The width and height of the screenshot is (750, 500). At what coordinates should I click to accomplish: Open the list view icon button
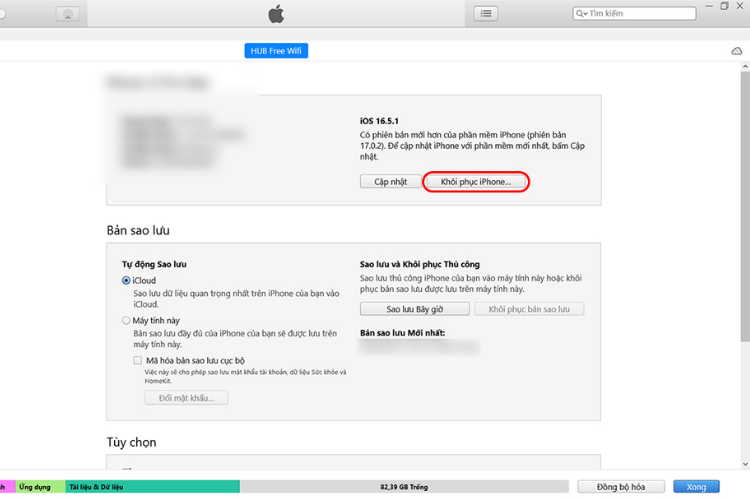(x=485, y=13)
